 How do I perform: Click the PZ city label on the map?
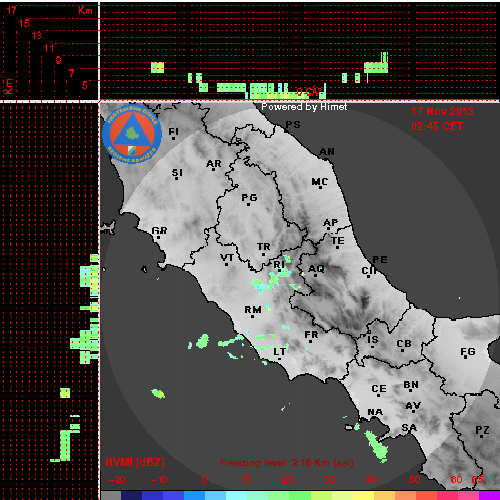tap(482, 430)
